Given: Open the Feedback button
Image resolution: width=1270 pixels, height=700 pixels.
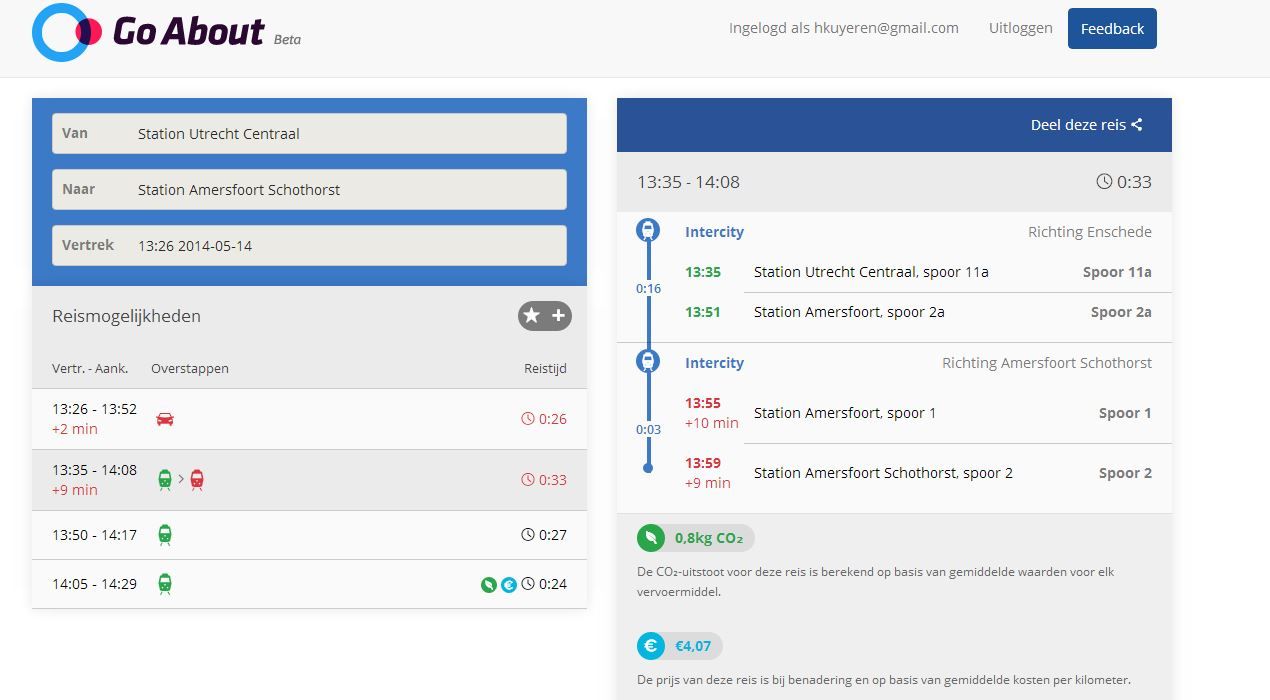Looking at the screenshot, I should 1112,29.
